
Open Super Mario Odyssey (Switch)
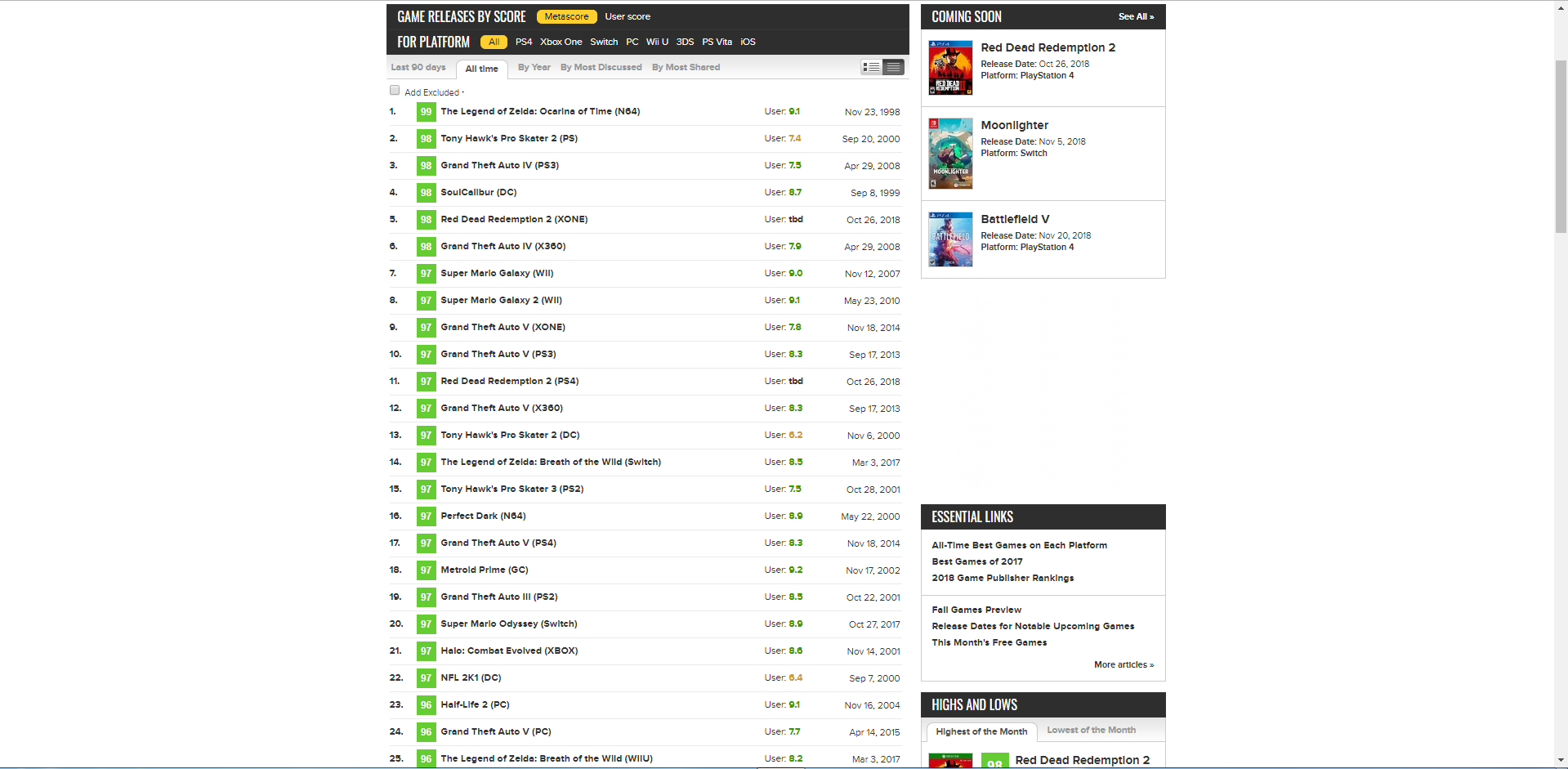(509, 624)
